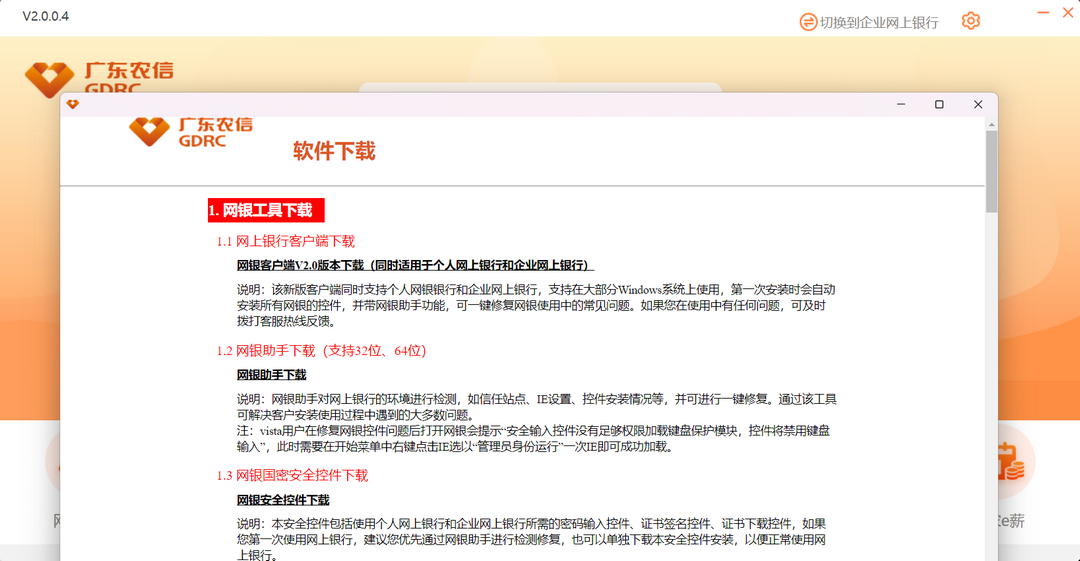Close the software download dialog
The width and height of the screenshot is (1080, 561).
[978, 104]
